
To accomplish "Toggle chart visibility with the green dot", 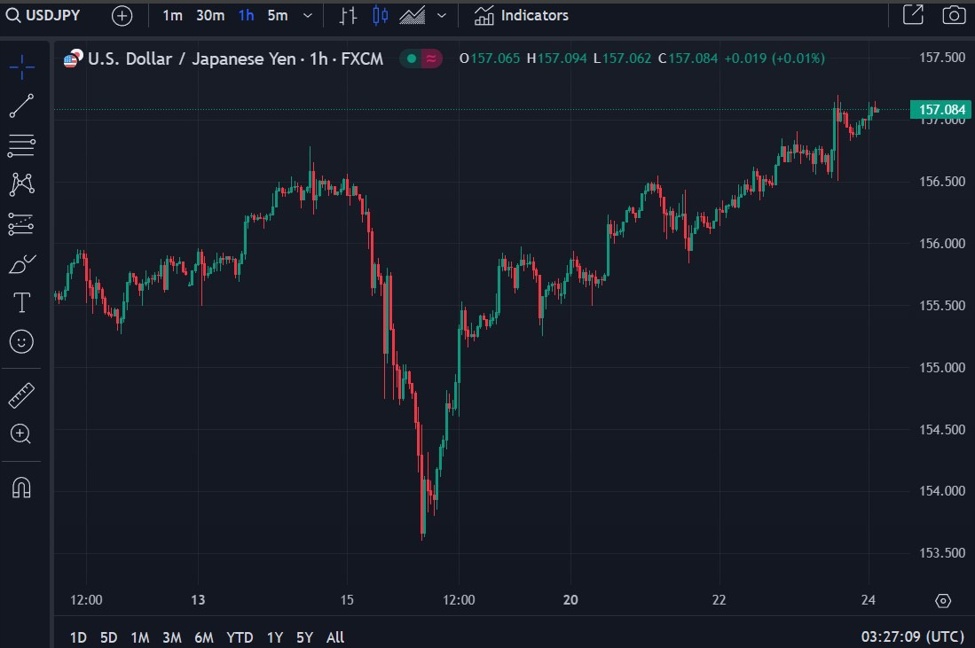I will click(x=409, y=59).
